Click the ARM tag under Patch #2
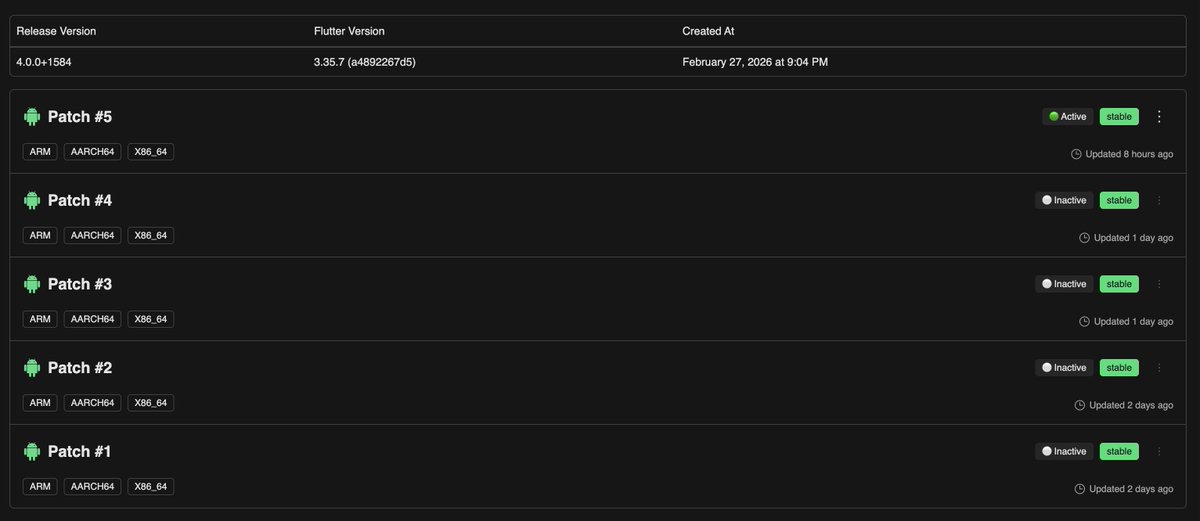The height and width of the screenshot is (521, 1200). 40,403
